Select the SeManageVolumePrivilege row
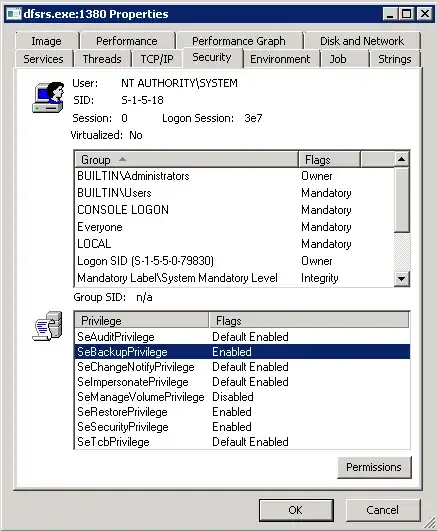 point(242,397)
